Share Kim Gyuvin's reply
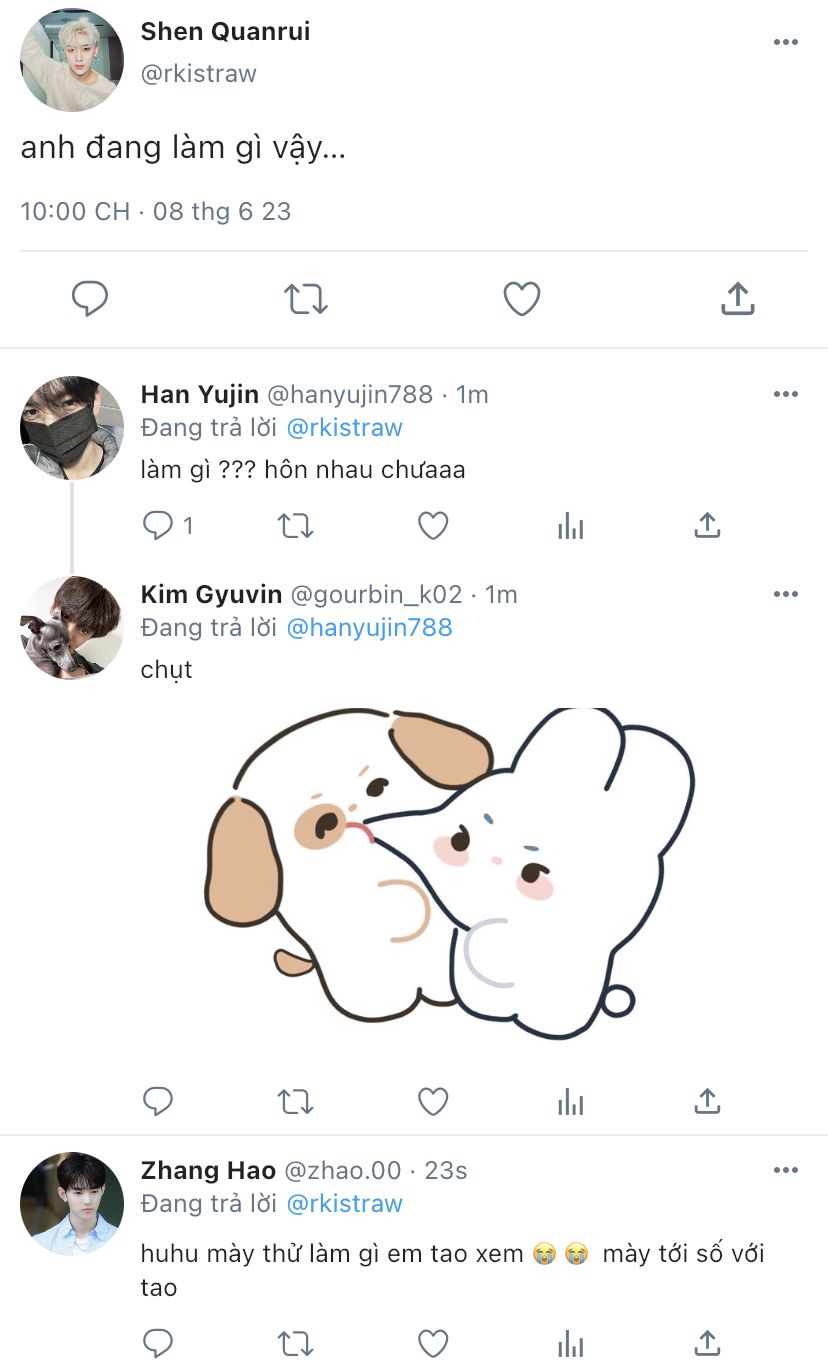 [707, 1102]
